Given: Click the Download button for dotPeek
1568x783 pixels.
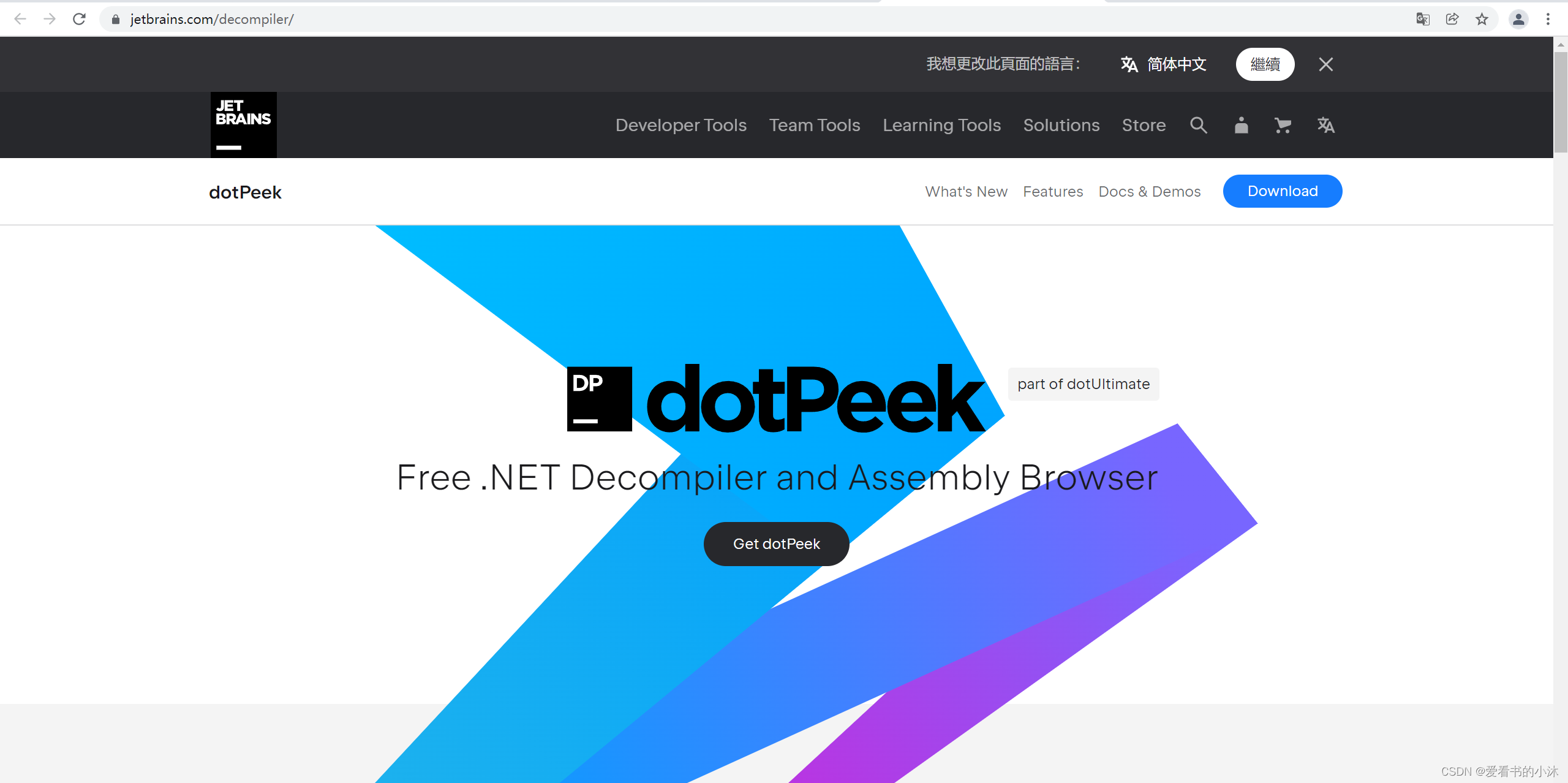Looking at the screenshot, I should click(x=1283, y=191).
